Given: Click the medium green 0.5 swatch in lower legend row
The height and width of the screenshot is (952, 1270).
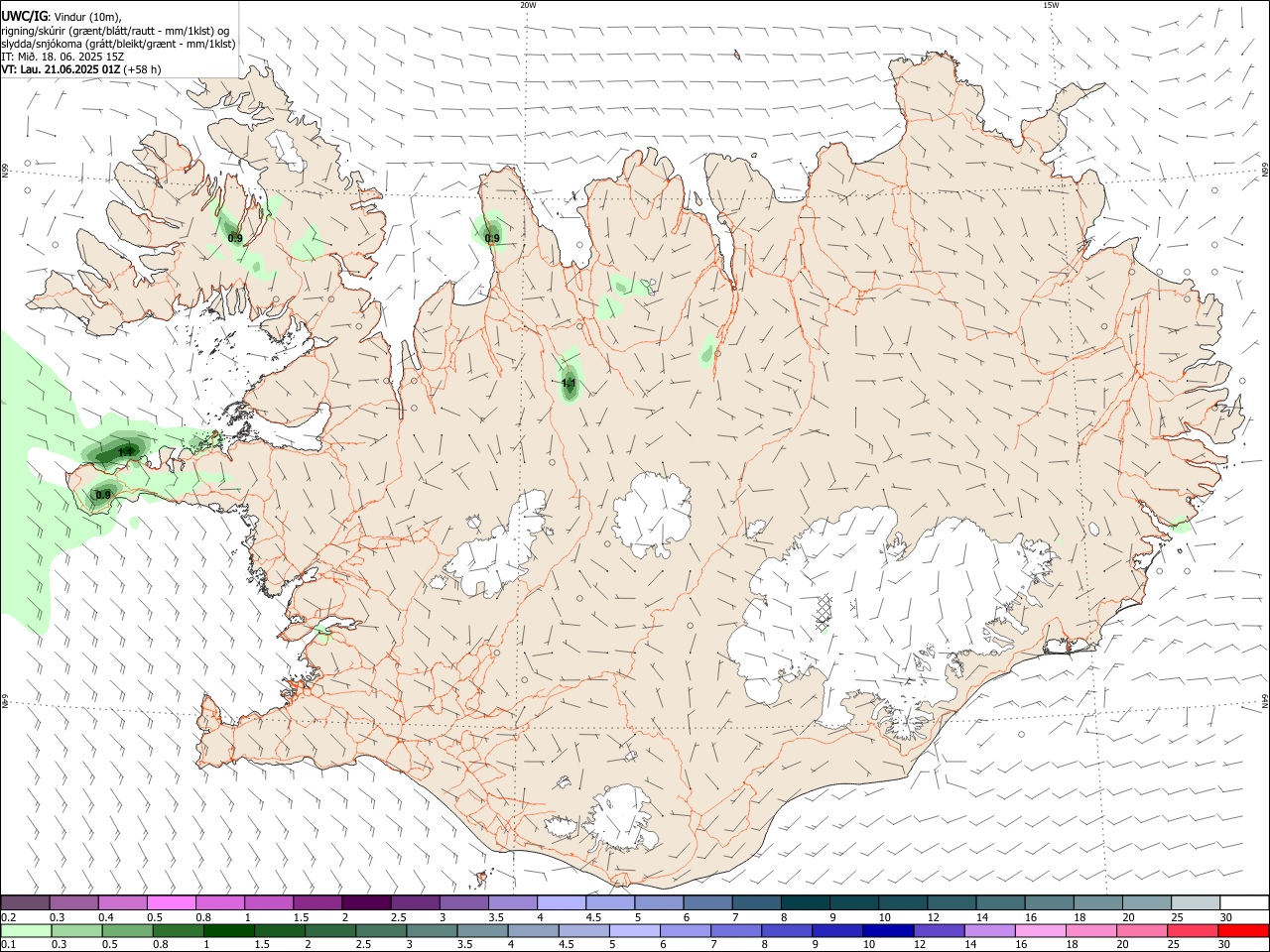Looking at the screenshot, I should pos(127,930).
